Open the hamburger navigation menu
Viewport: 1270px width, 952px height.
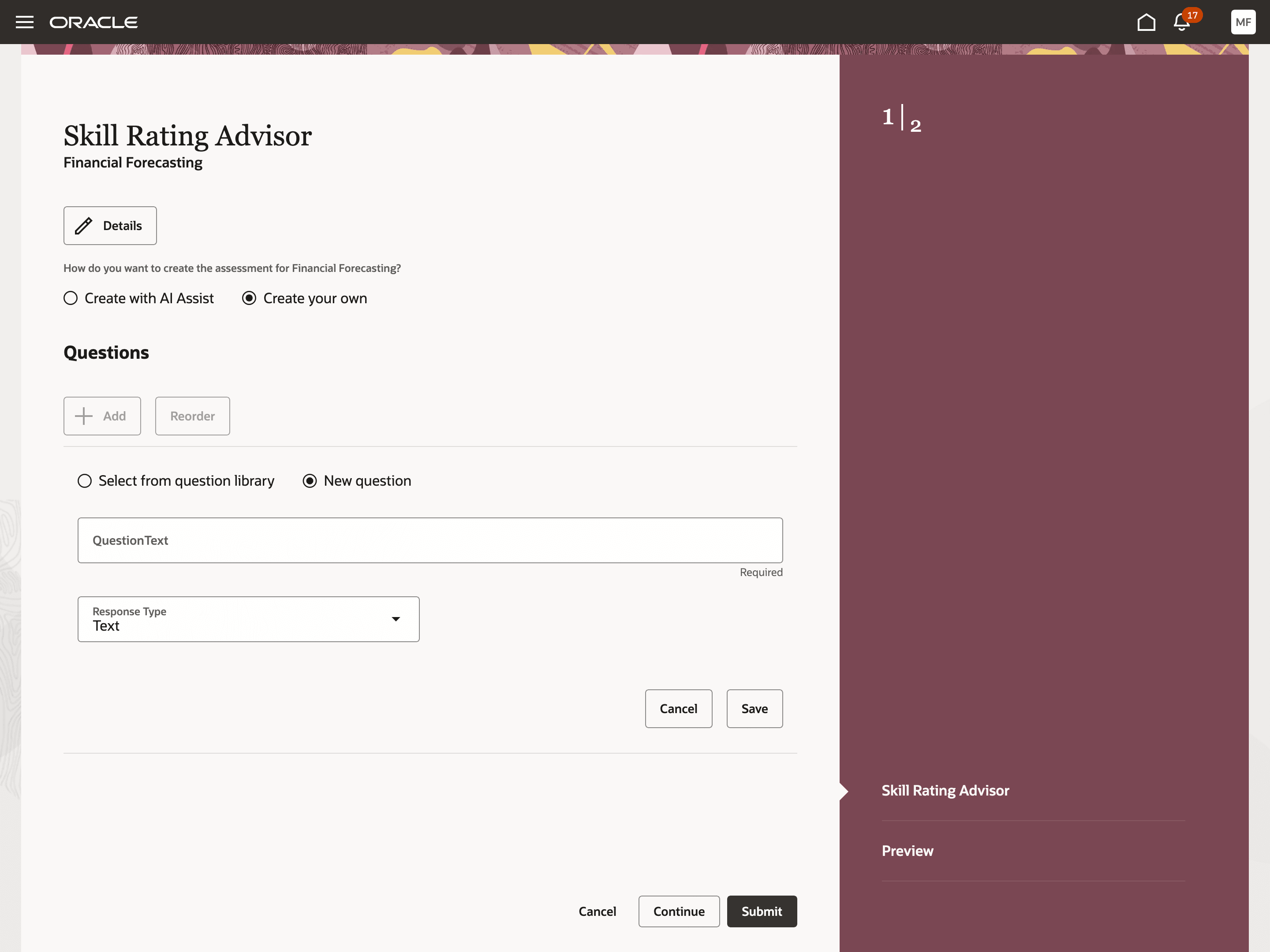click(24, 22)
